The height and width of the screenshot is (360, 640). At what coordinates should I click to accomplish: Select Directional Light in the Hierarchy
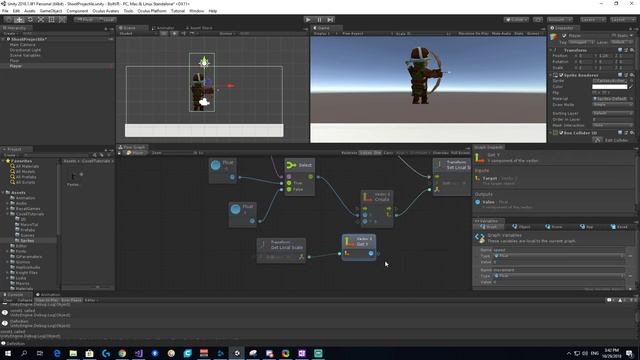[25, 50]
